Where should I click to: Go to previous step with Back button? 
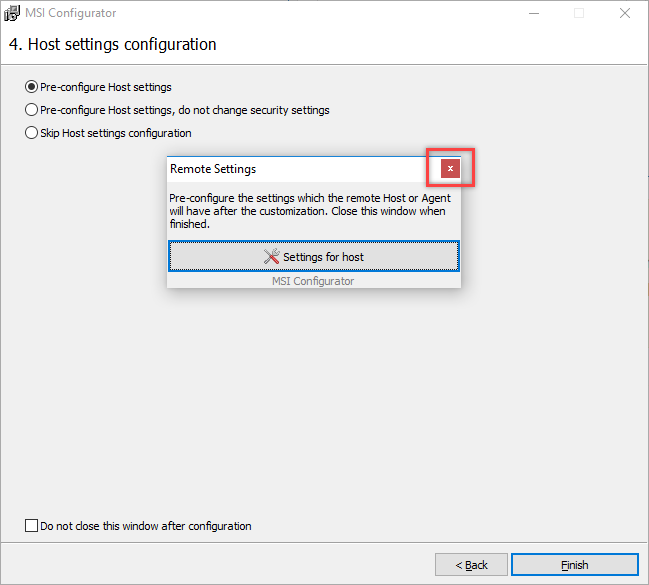pos(471,565)
